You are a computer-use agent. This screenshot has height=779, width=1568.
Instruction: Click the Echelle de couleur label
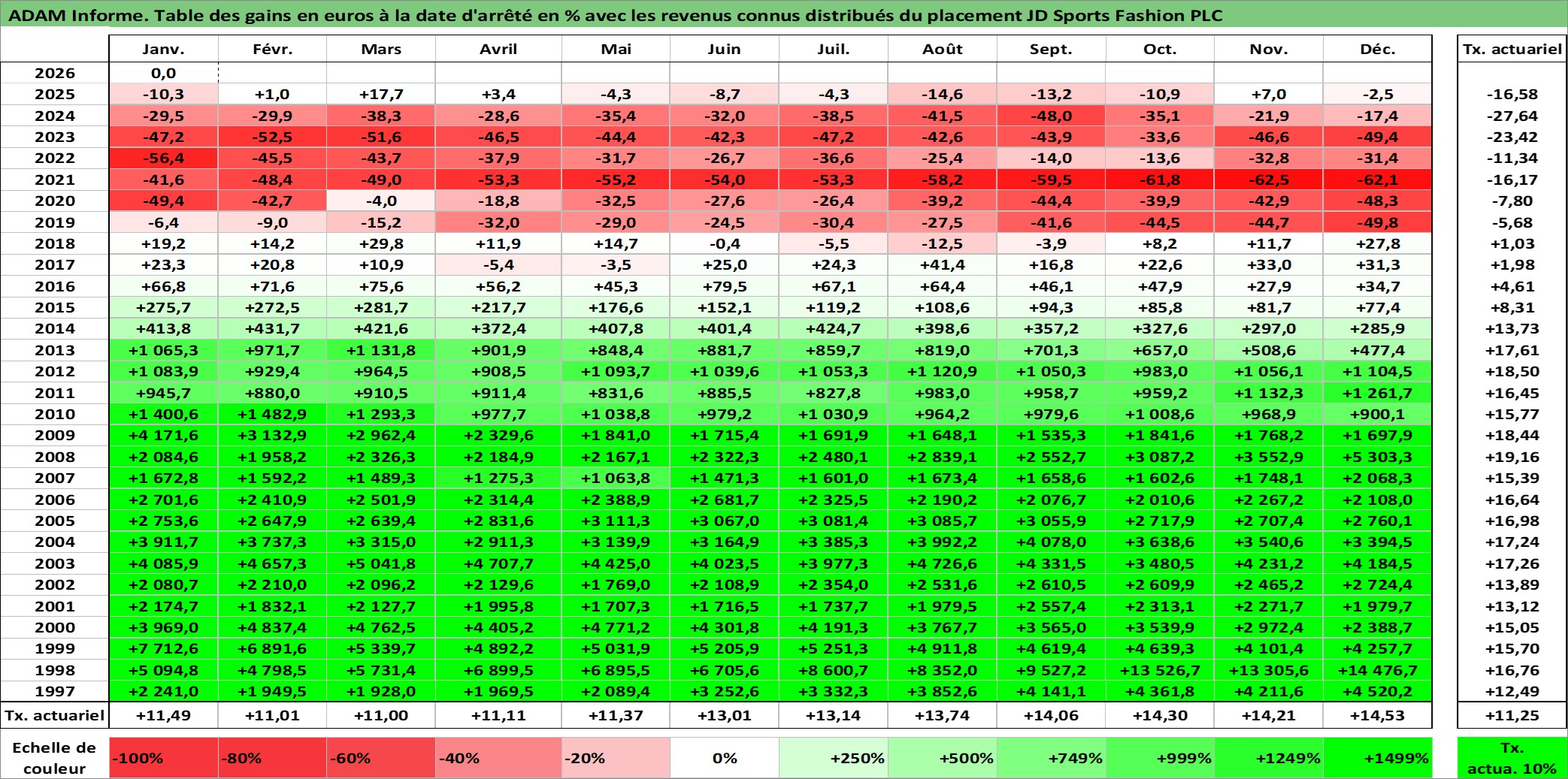click(x=55, y=758)
